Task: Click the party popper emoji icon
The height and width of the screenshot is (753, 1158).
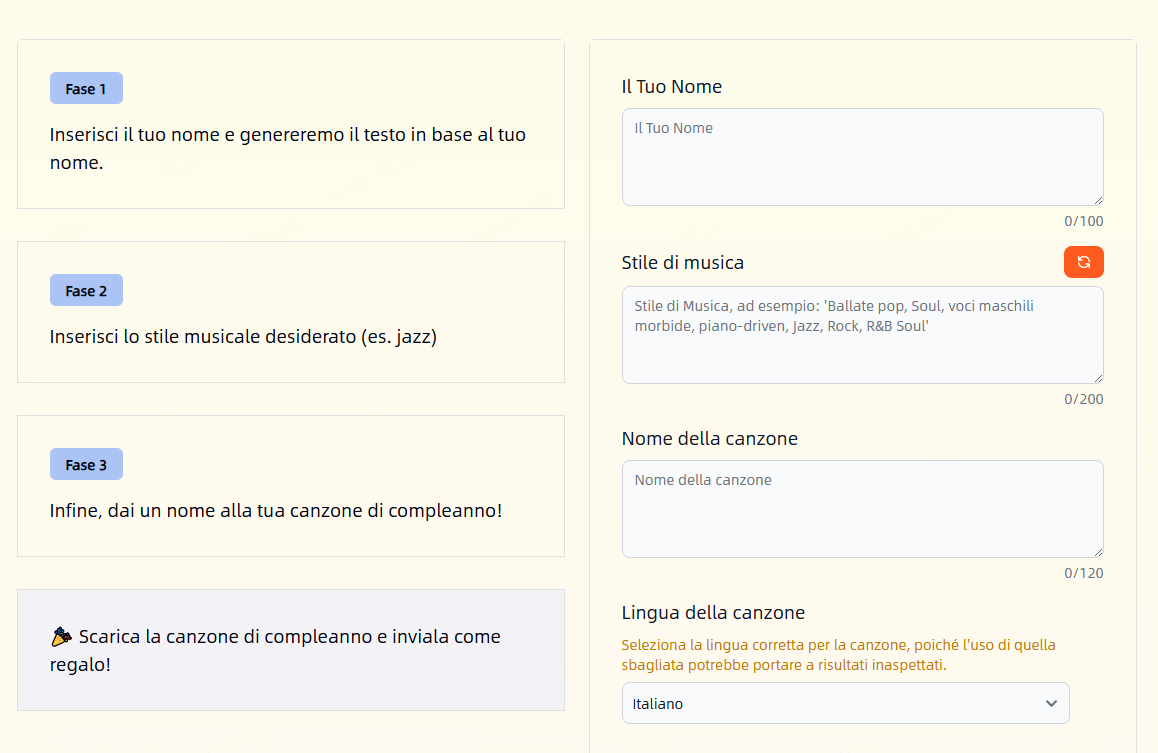Action: coord(61,636)
